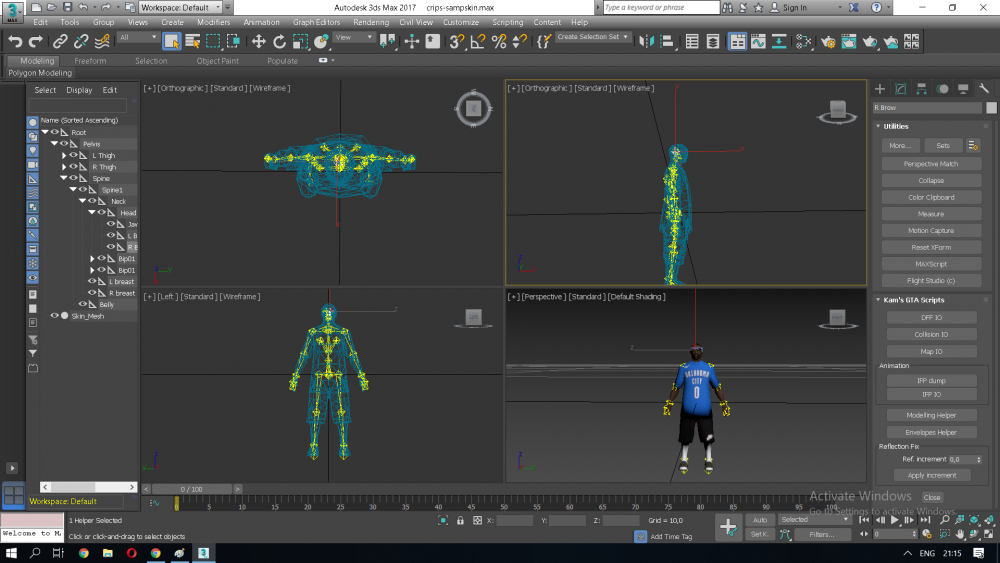Click the Reset XForm utility button

(x=931, y=247)
